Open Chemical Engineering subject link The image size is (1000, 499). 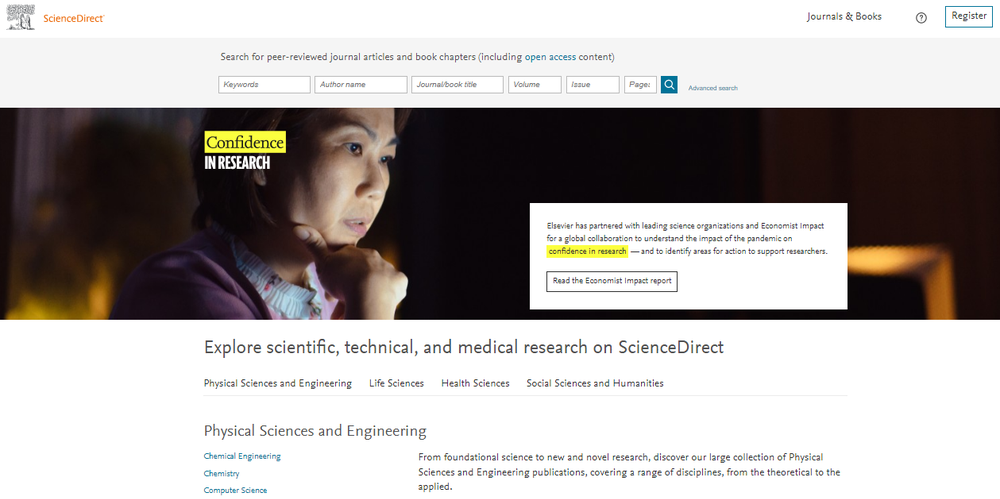[x=242, y=456]
